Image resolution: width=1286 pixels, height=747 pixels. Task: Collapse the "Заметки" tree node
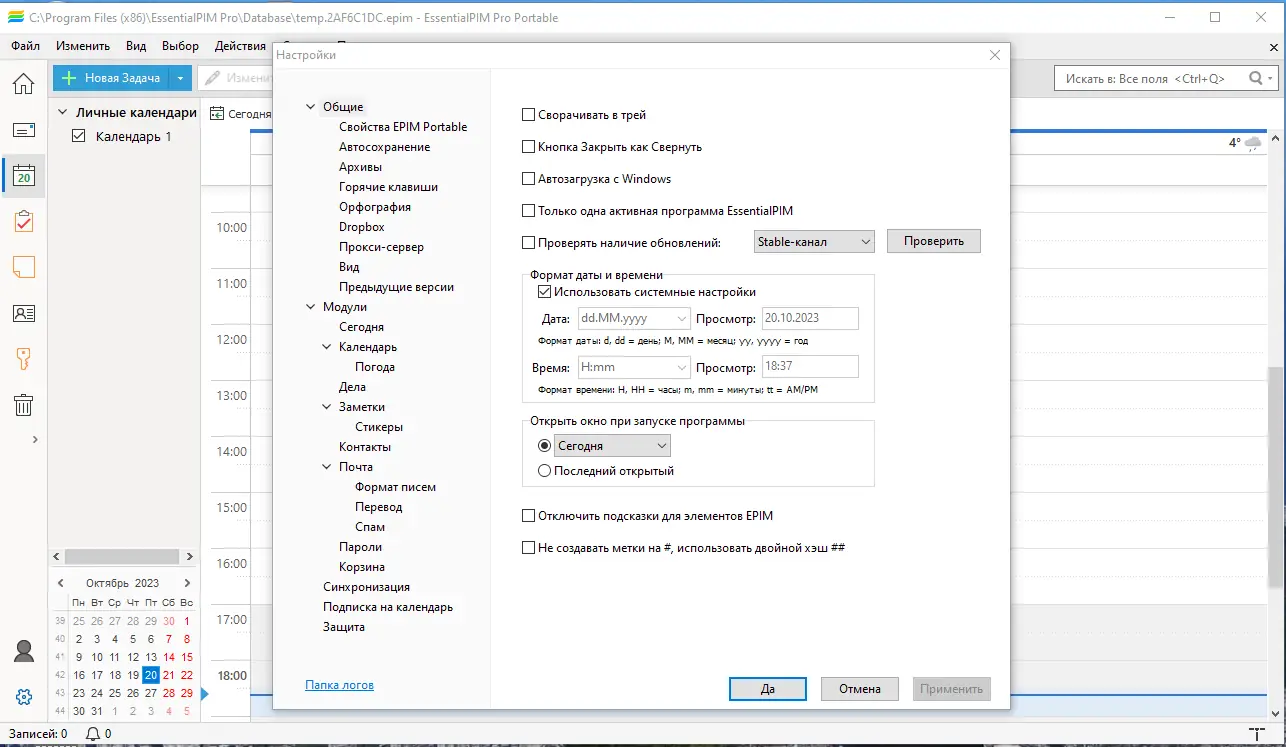tap(327, 407)
